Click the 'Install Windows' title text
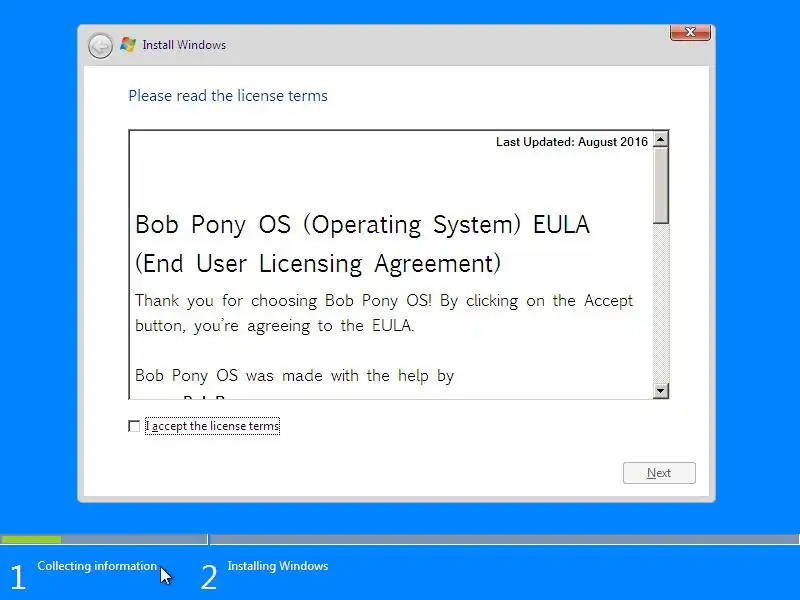The width and height of the screenshot is (800, 600). pos(184,45)
